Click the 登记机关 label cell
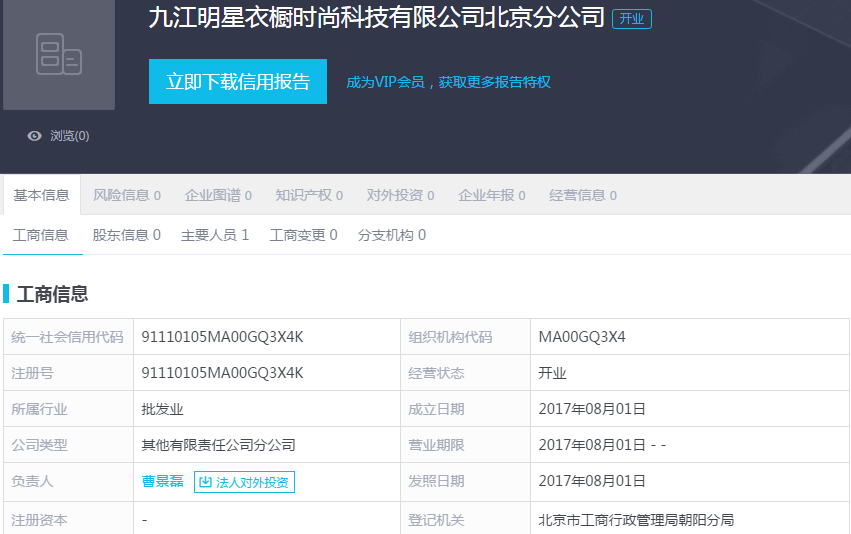This screenshot has height=534, width=851. pos(465,518)
